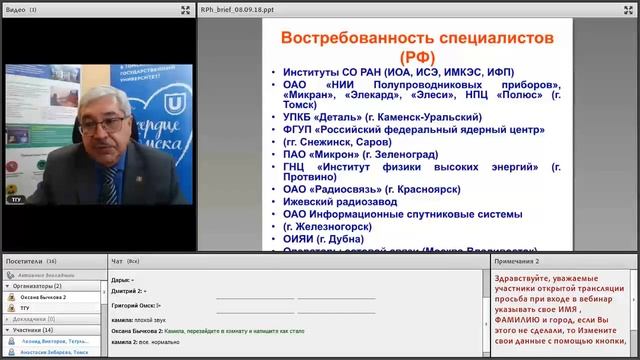The image size is (640, 360).
Task: Click chat message from Григорий Омск
Action: [x=136, y=306]
